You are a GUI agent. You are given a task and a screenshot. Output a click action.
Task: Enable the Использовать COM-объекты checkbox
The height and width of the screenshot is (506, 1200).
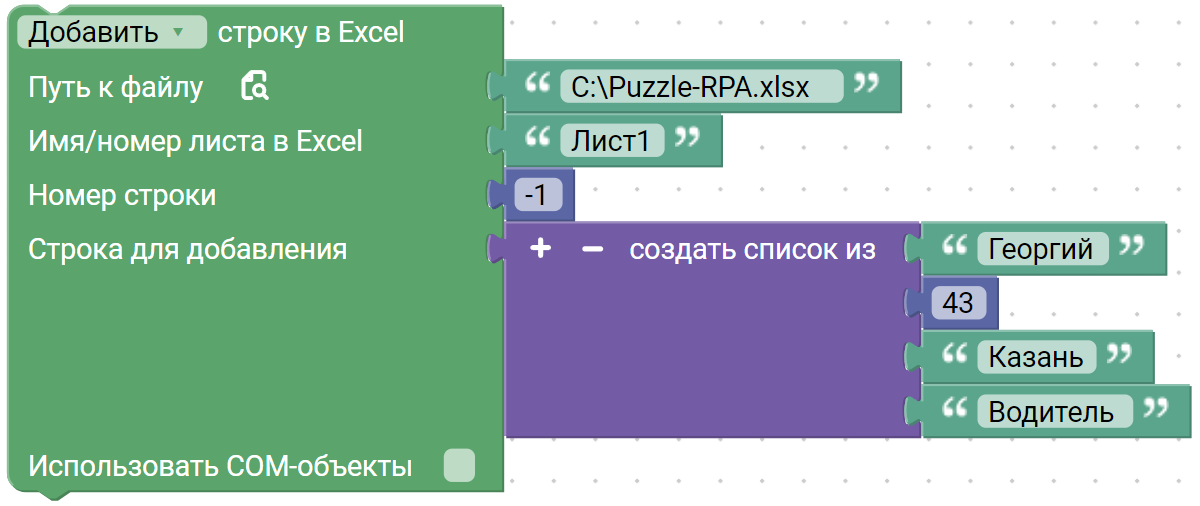[x=459, y=465]
